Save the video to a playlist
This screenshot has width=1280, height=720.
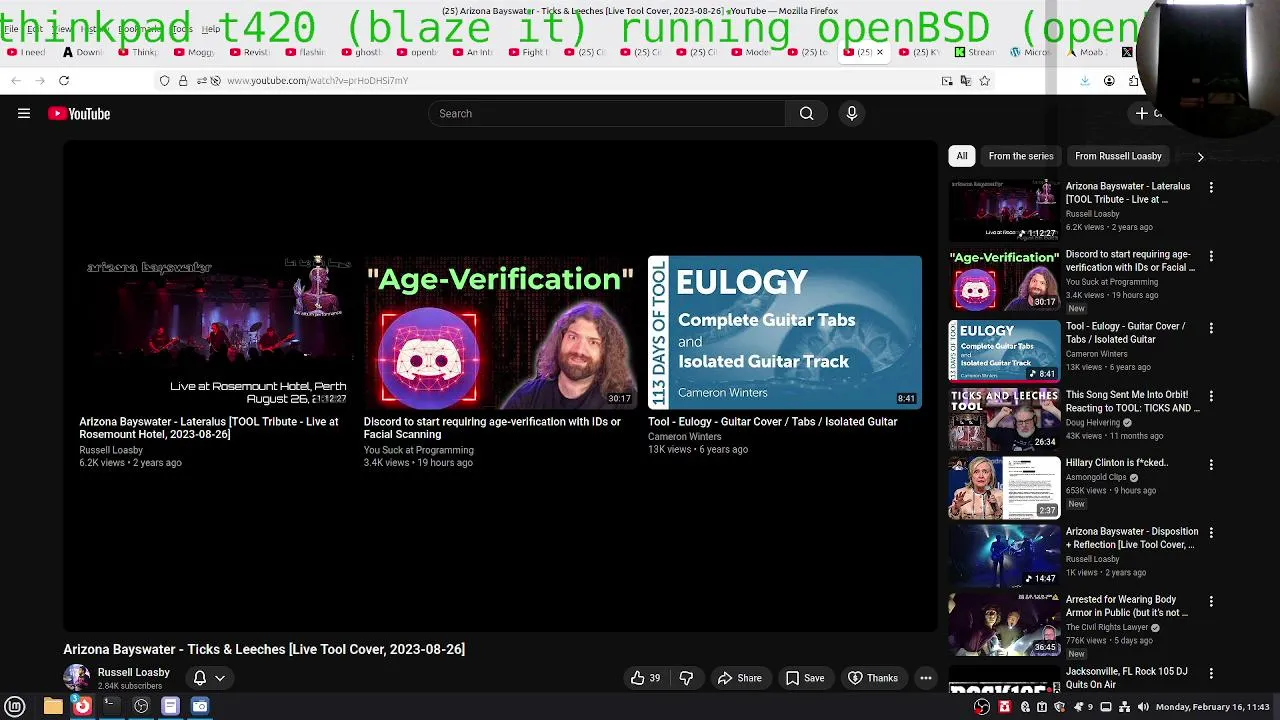point(805,678)
